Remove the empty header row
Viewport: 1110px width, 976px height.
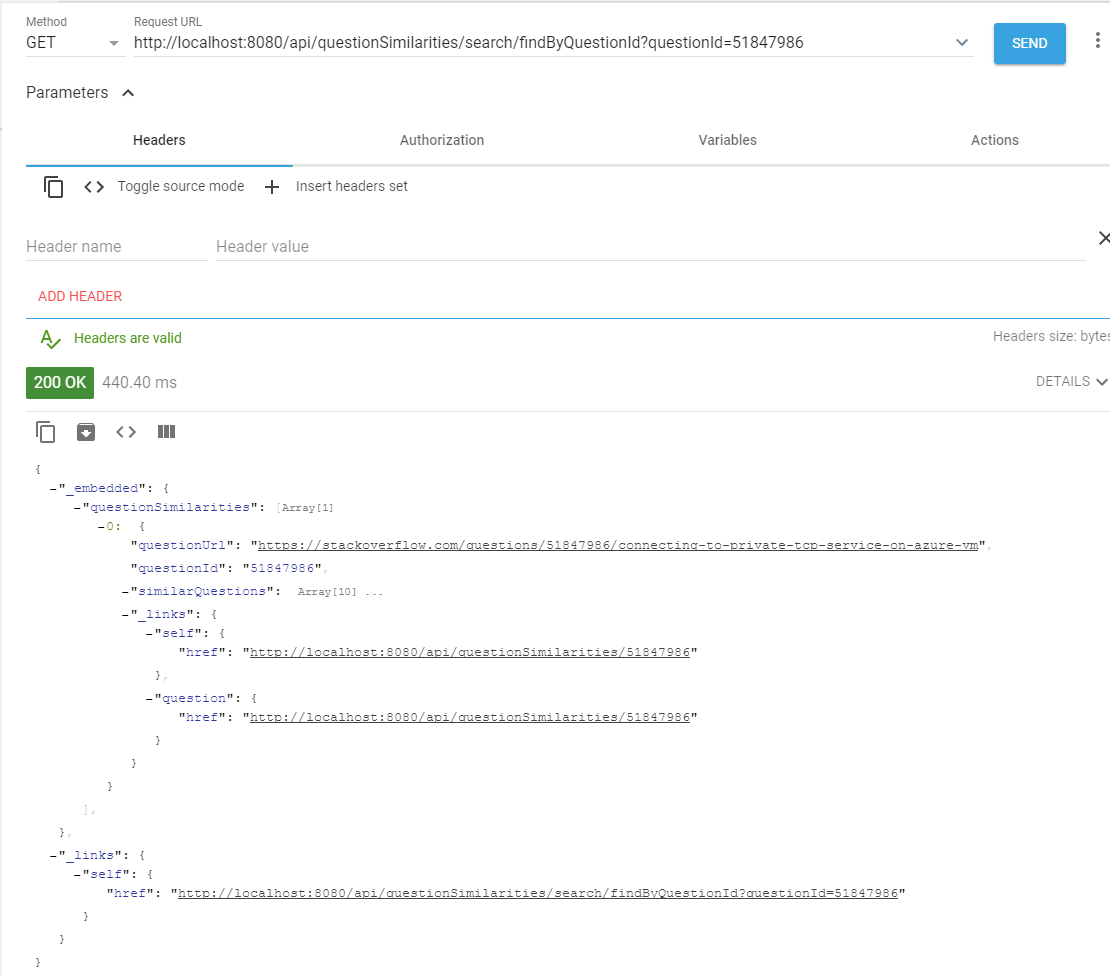pos(1104,238)
